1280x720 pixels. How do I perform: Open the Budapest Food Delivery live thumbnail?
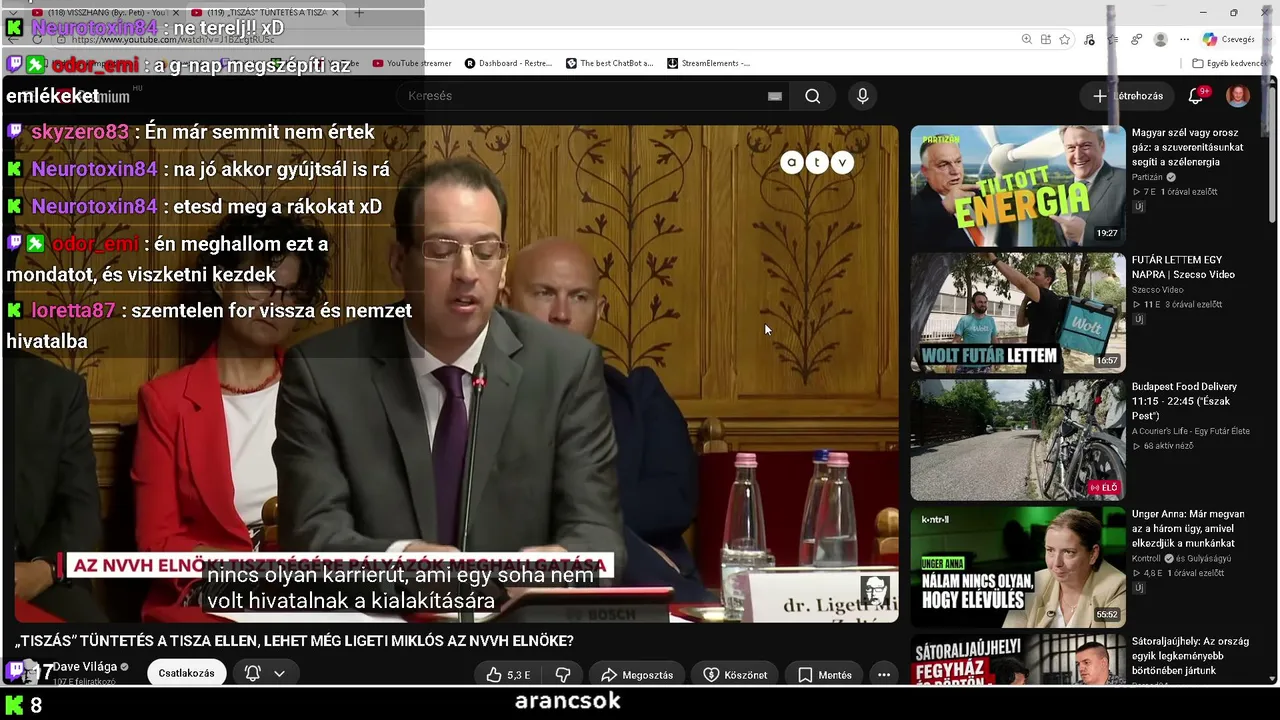[1017, 440]
